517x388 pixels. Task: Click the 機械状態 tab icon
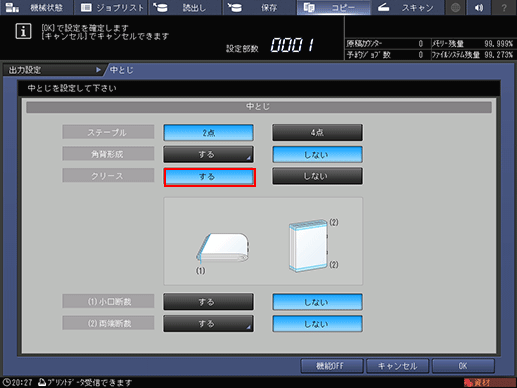12,8
